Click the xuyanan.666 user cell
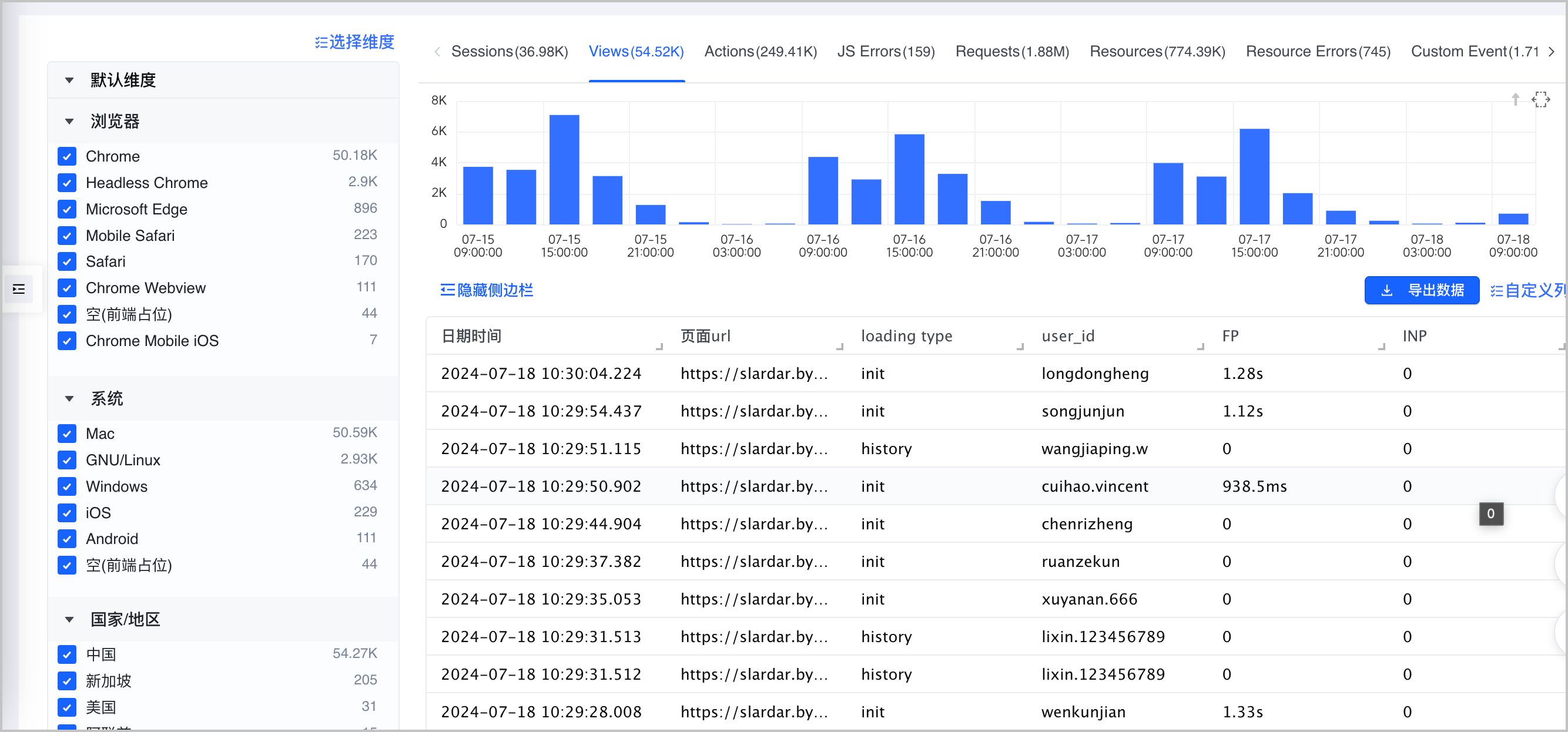The image size is (1568, 732). [x=1089, y=599]
